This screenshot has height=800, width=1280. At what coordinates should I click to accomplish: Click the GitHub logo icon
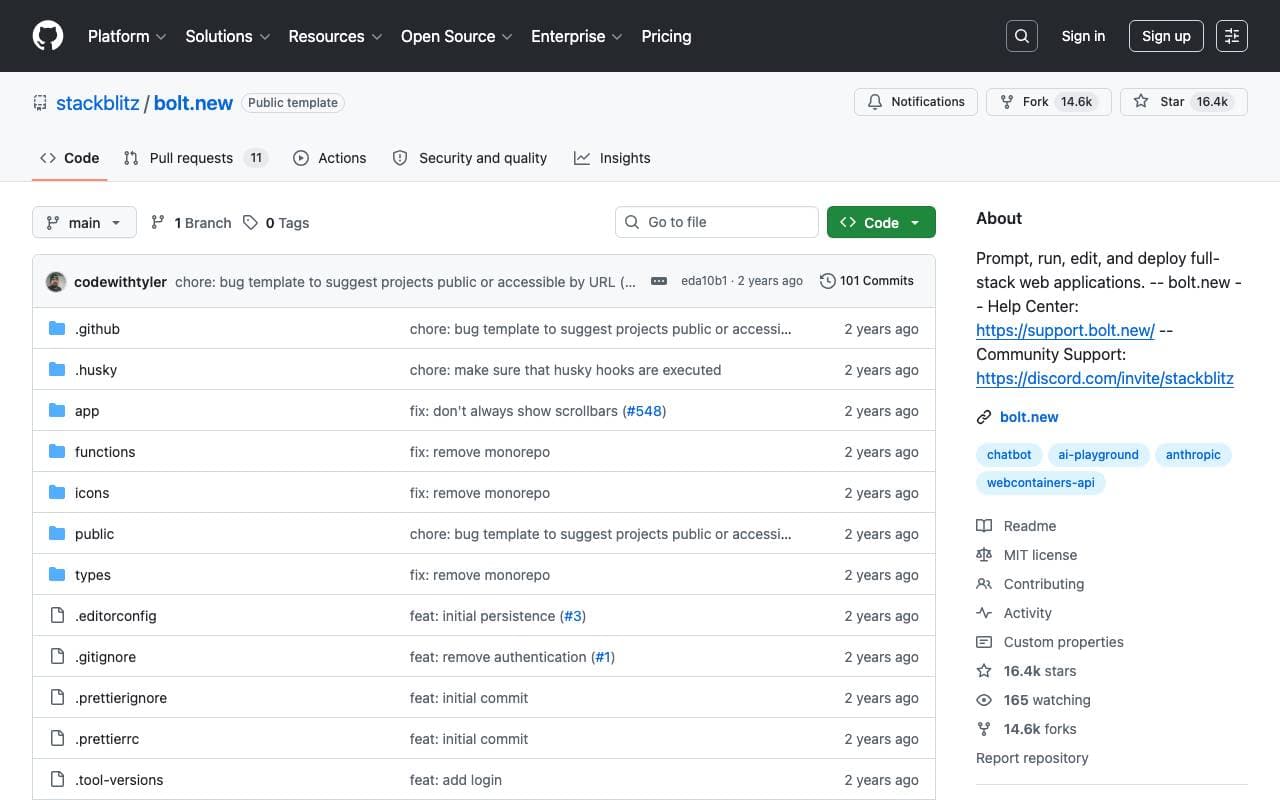48,36
